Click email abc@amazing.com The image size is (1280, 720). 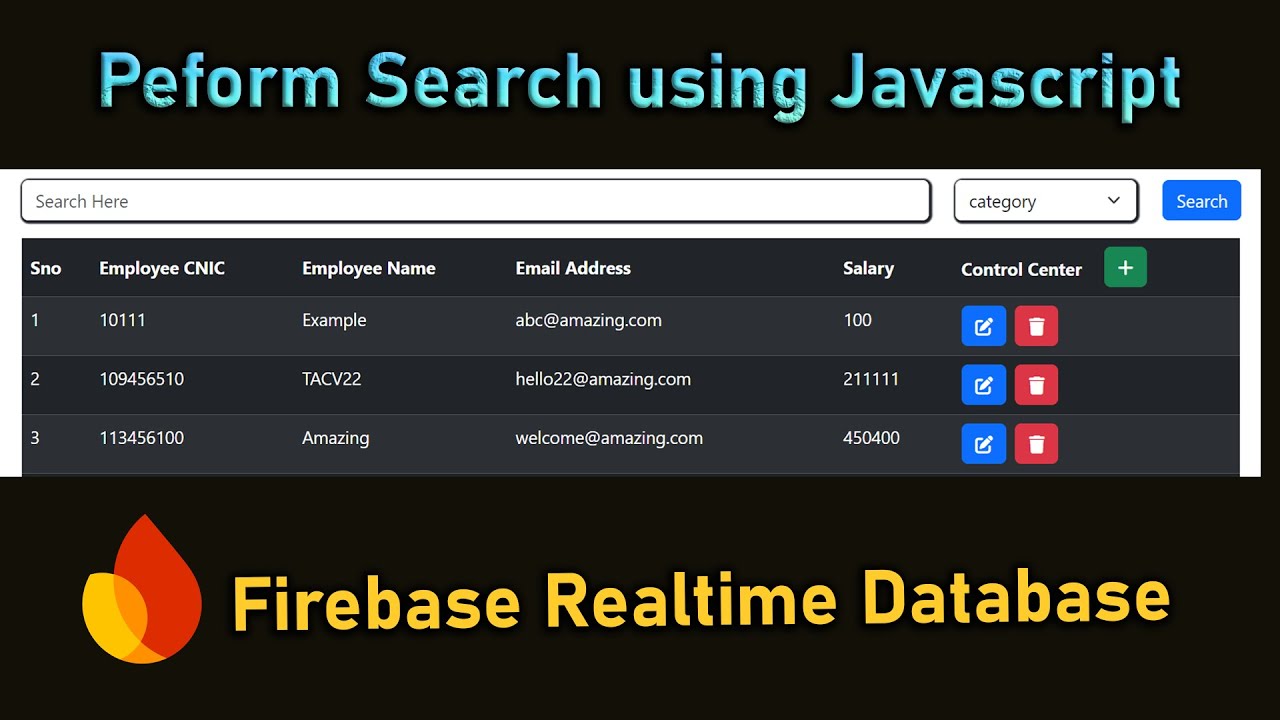point(588,320)
